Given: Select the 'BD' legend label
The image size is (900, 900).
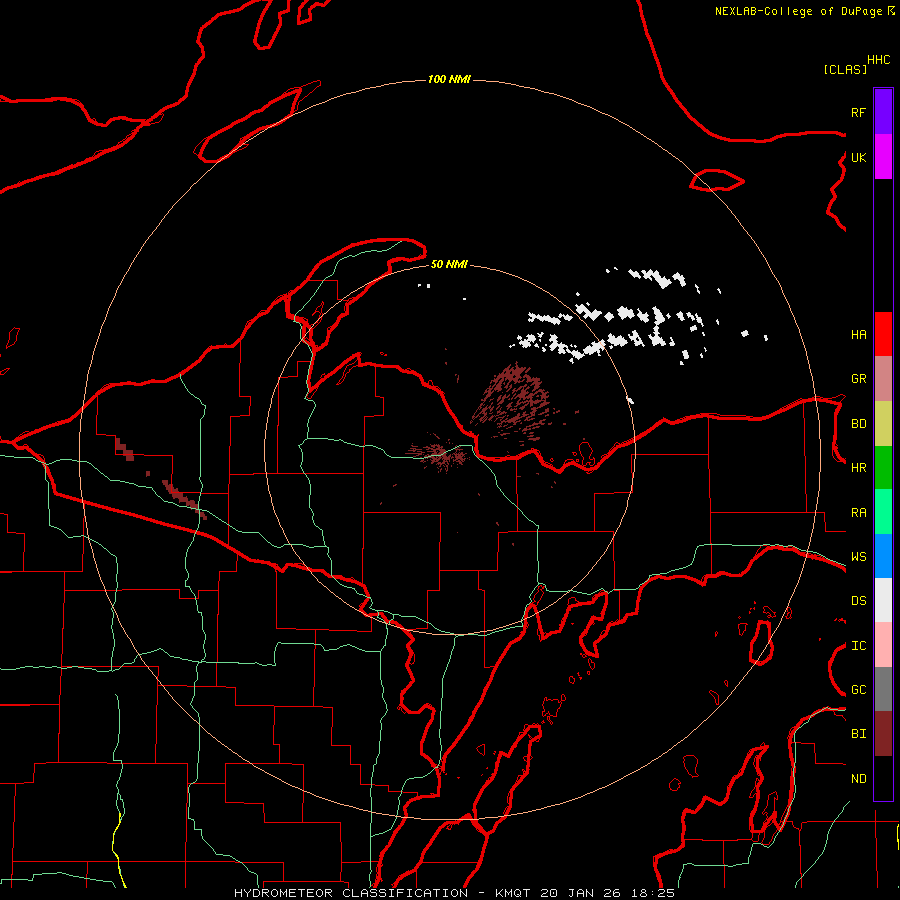Looking at the screenshot, I should click(x=858, y=424).
